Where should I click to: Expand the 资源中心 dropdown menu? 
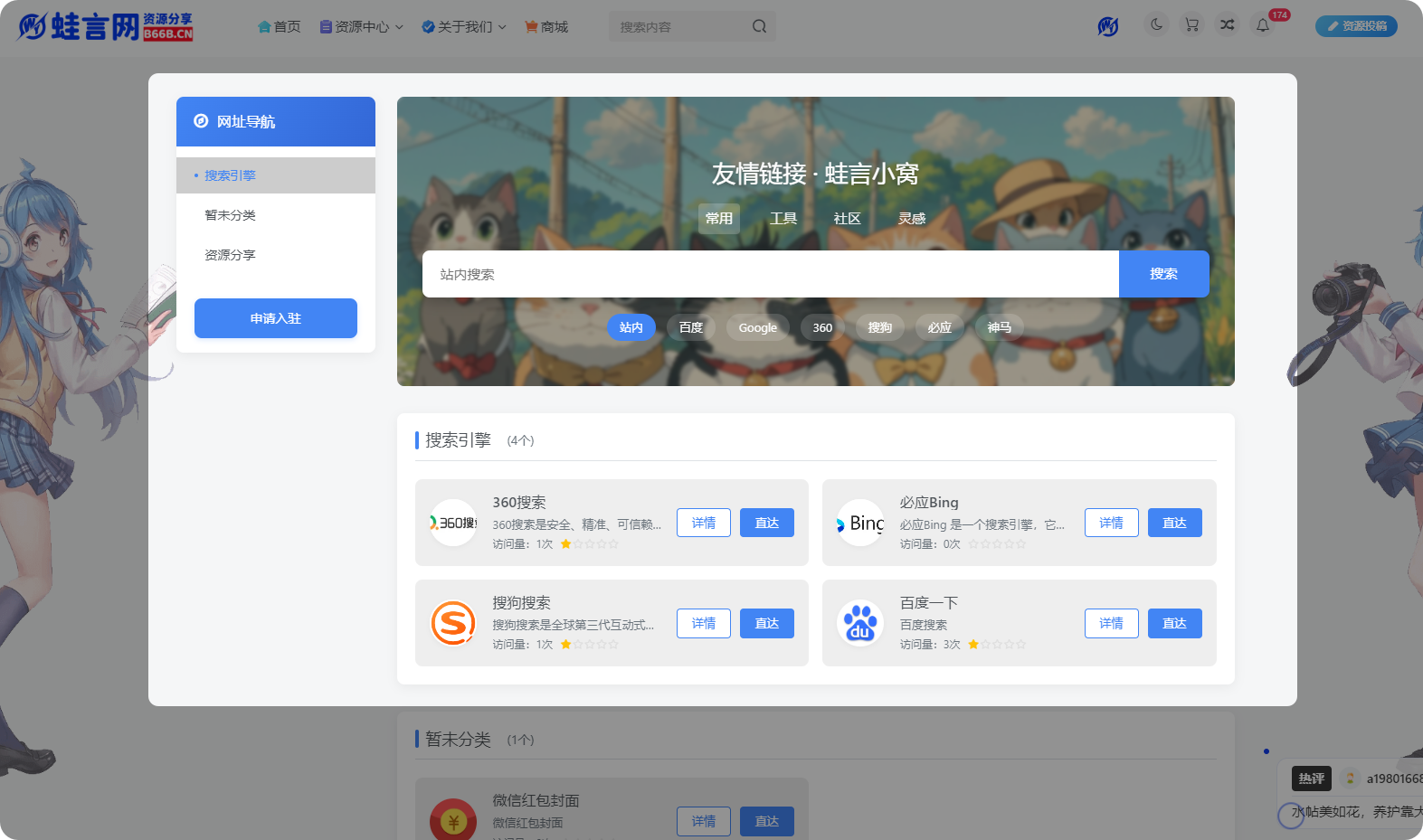(x=362, y=27)
